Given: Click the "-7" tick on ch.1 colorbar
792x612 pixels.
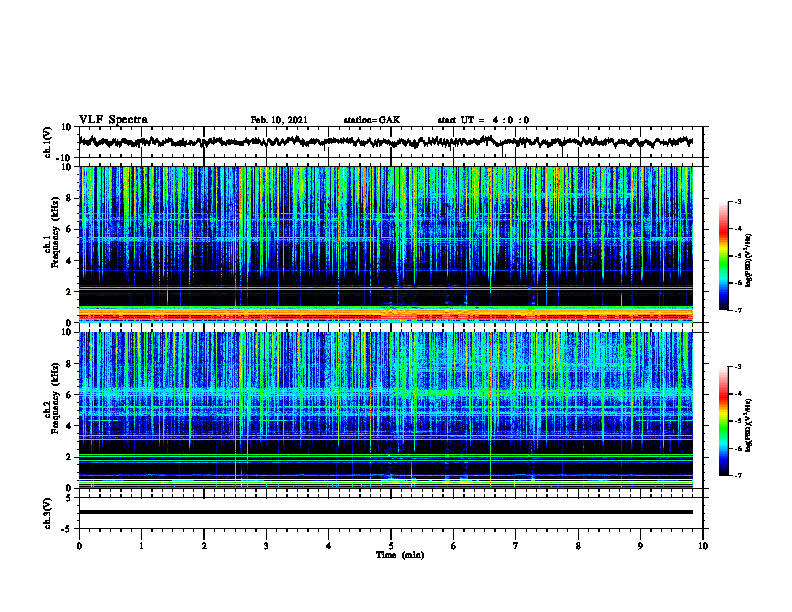Looking at the screenshot, I should (738, 311).
